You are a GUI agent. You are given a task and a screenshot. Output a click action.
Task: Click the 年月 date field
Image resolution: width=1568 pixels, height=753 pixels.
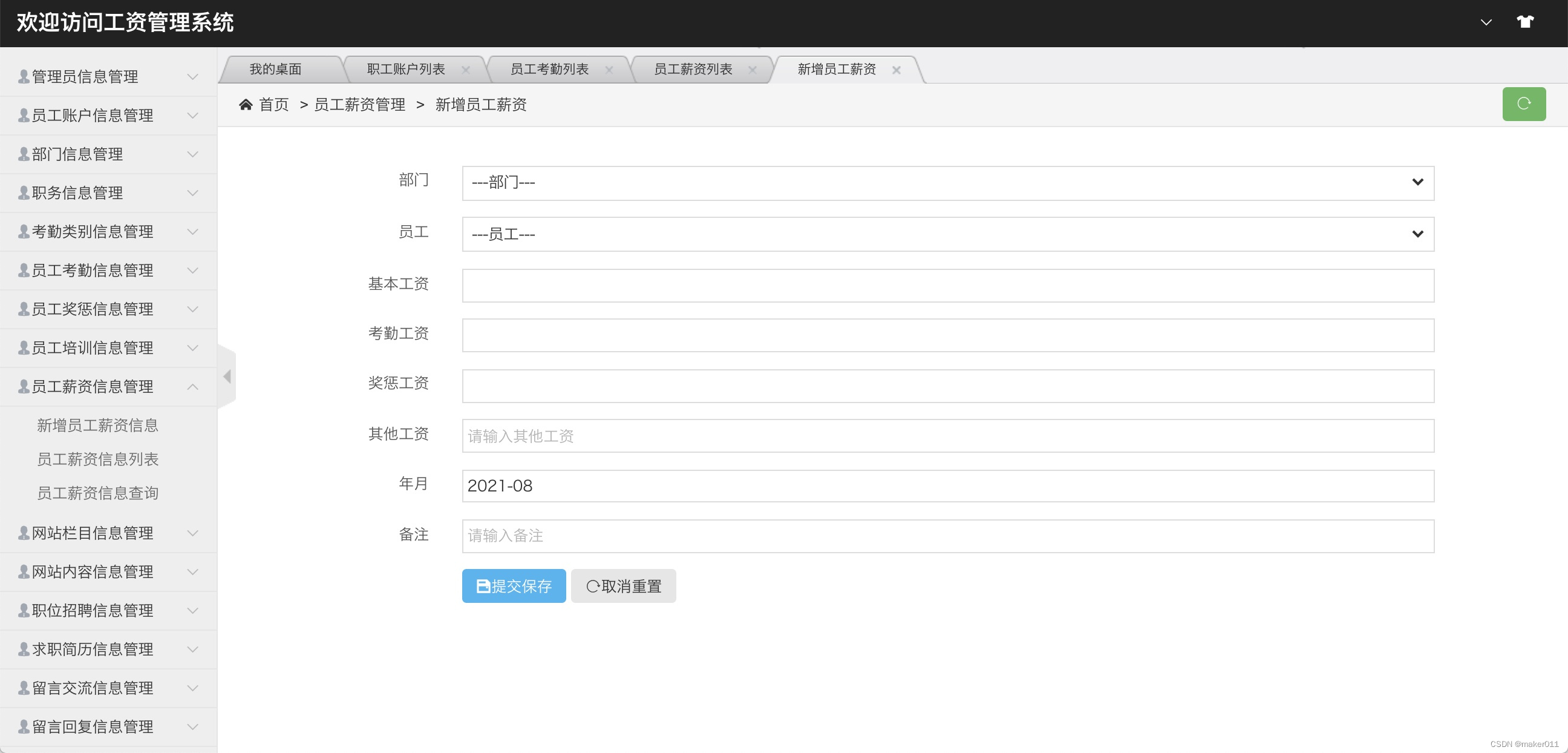(947, 485)
